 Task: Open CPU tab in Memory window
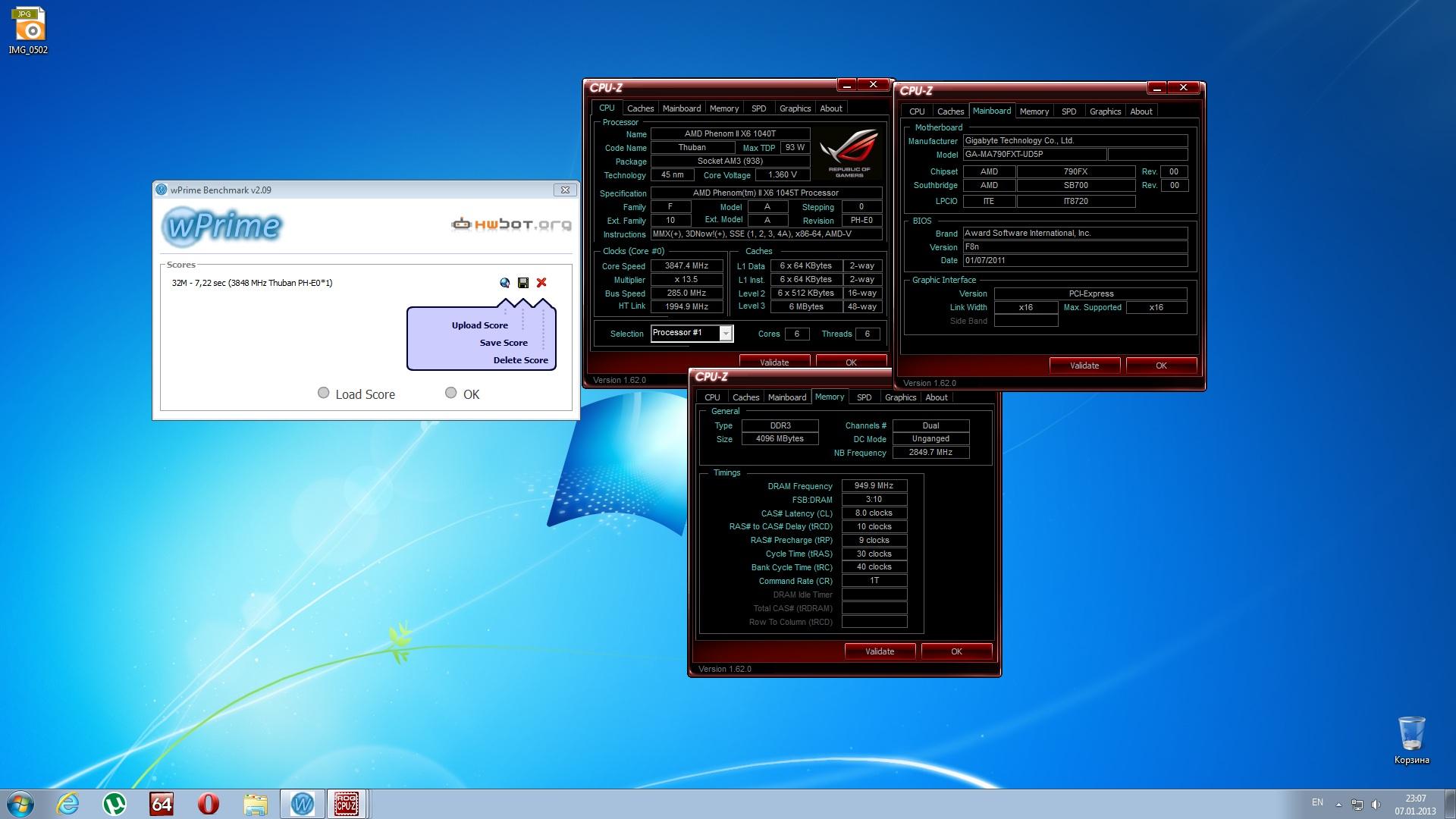coord(712,397)
